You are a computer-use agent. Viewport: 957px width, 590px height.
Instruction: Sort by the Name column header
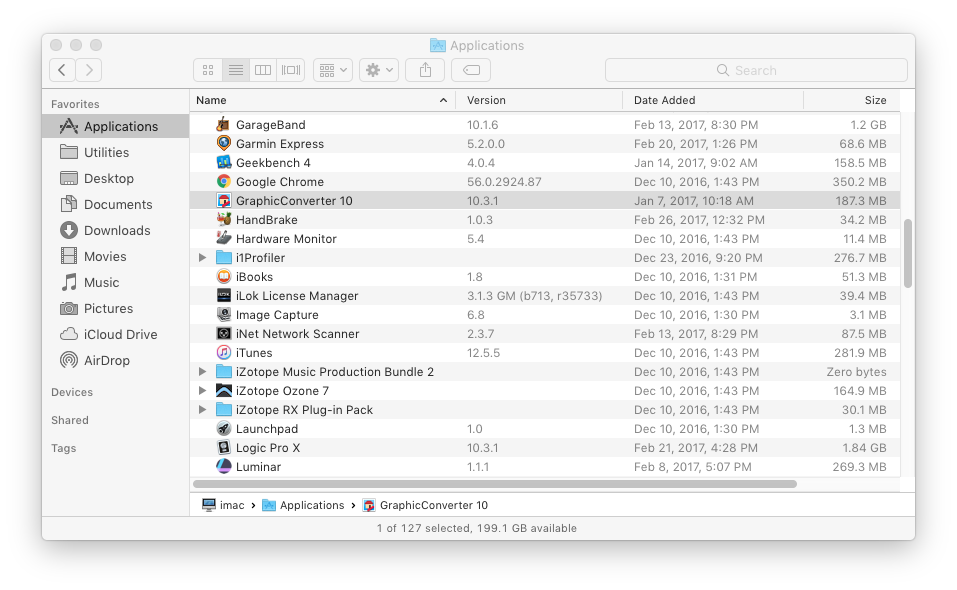[x=322, y=100]
